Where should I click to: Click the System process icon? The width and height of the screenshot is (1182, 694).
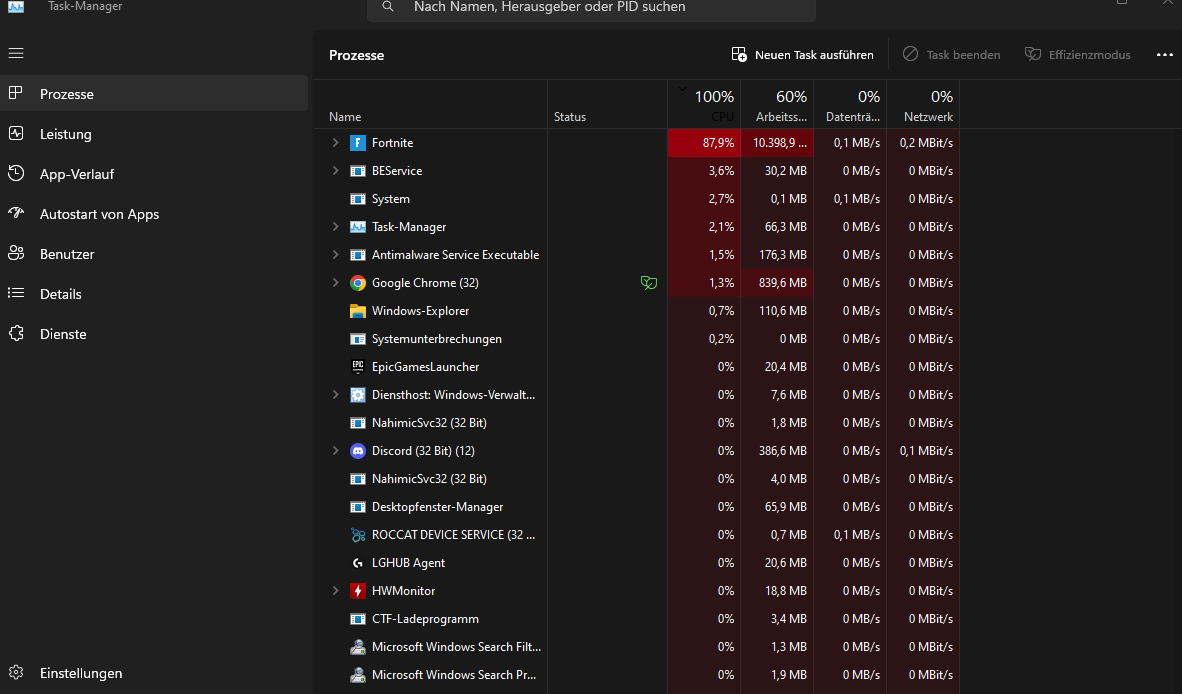click(358, 199)
